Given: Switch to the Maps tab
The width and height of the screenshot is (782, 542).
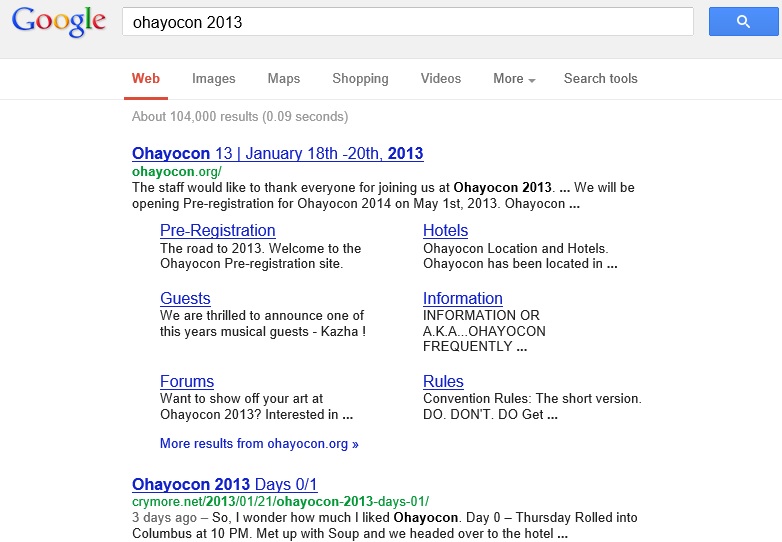Looking at the screenshot, I should click(284, 79).
